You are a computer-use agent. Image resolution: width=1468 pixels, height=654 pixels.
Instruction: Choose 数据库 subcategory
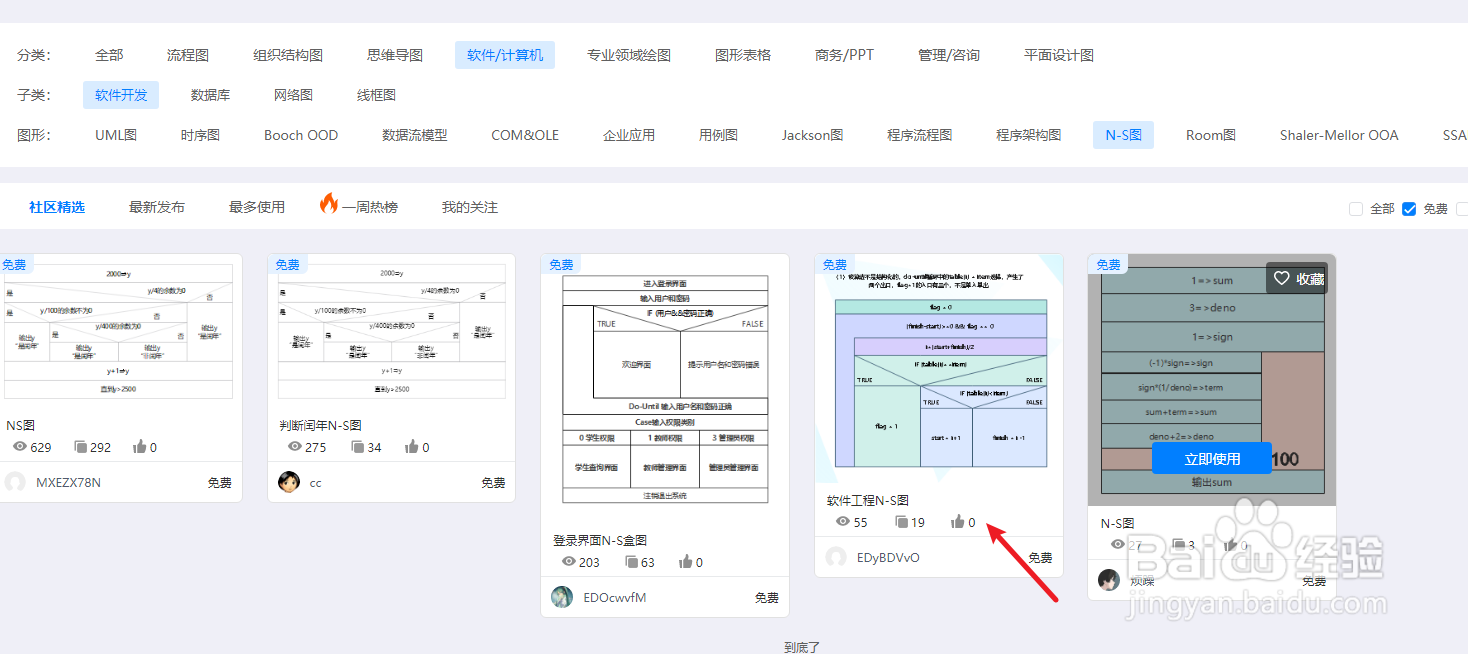point(211,95)
